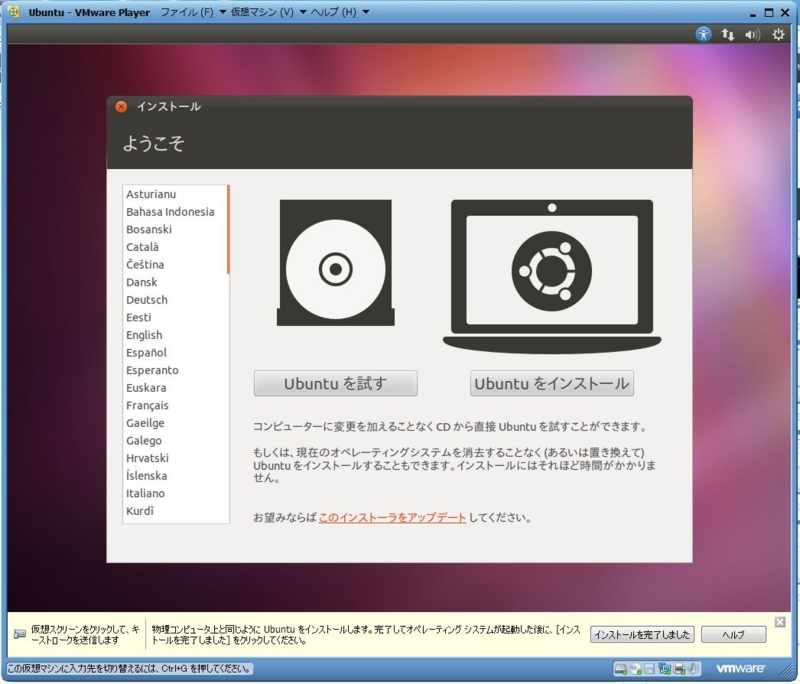Click the network adapter status icon
The image size is (800, 684).
(x=664, y=668)
